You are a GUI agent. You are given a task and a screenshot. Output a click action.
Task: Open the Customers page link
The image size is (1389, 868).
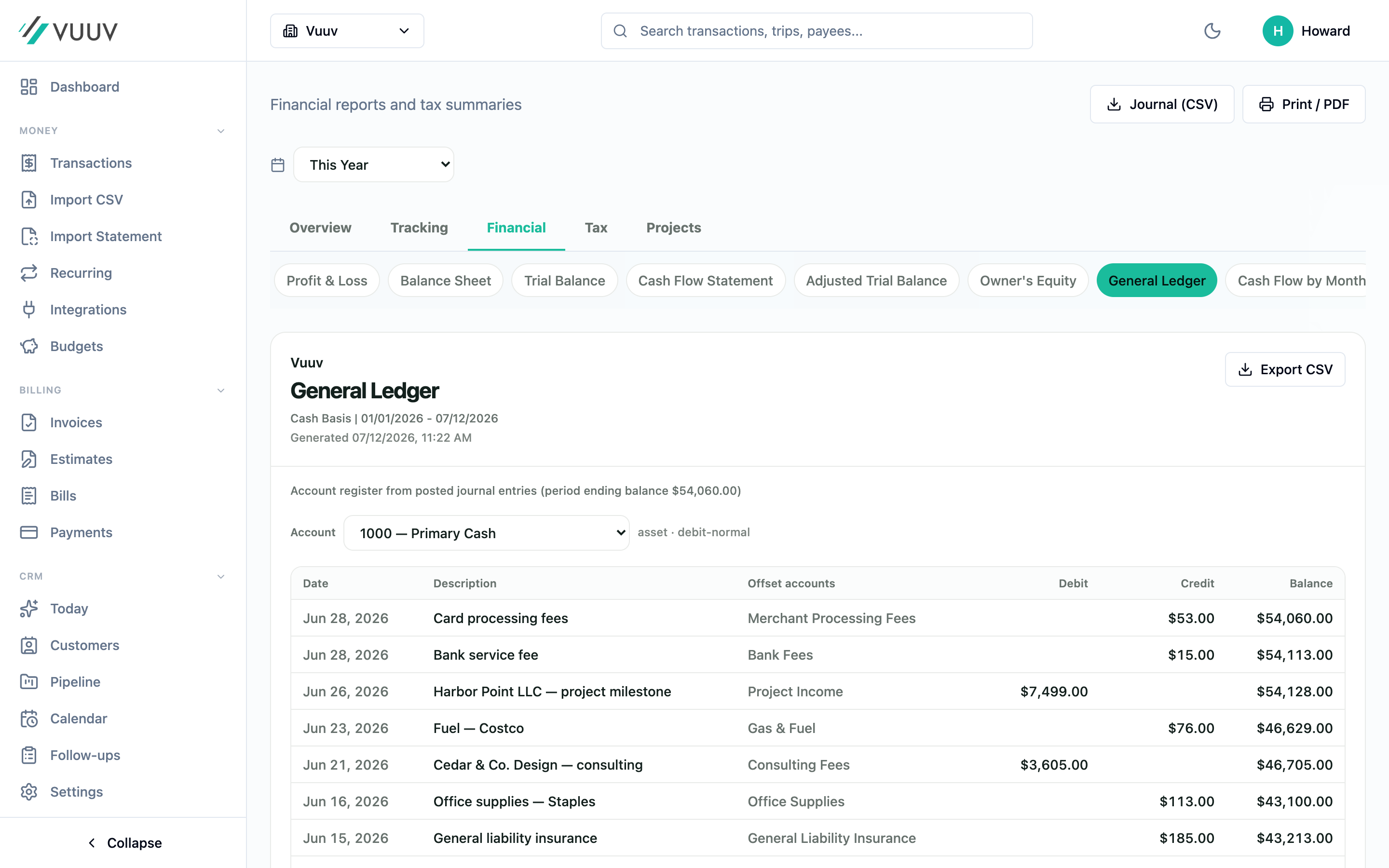point(84,645)
